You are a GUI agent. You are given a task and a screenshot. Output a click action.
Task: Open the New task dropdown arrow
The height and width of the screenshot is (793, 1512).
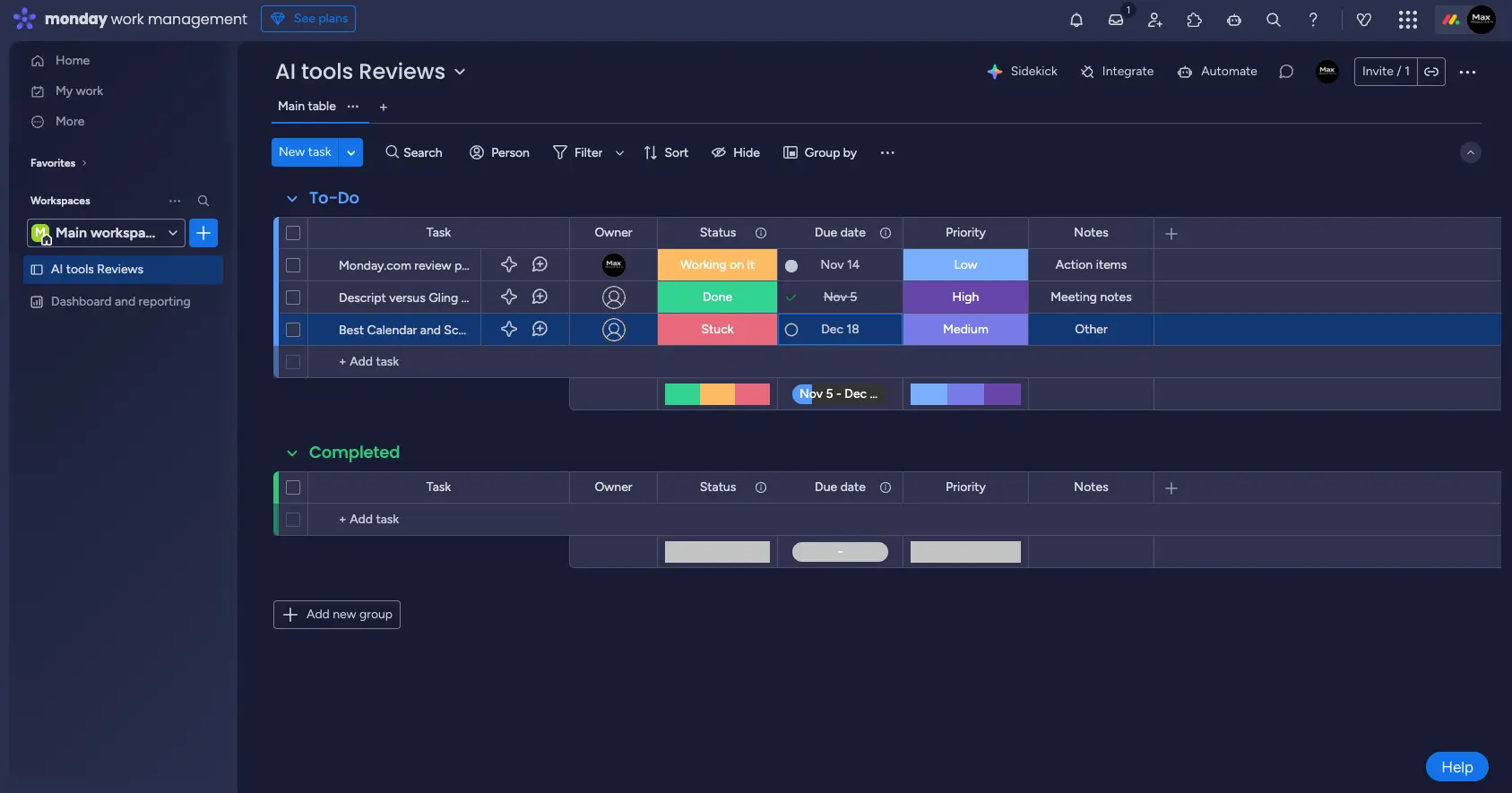(x=351, y=152)
